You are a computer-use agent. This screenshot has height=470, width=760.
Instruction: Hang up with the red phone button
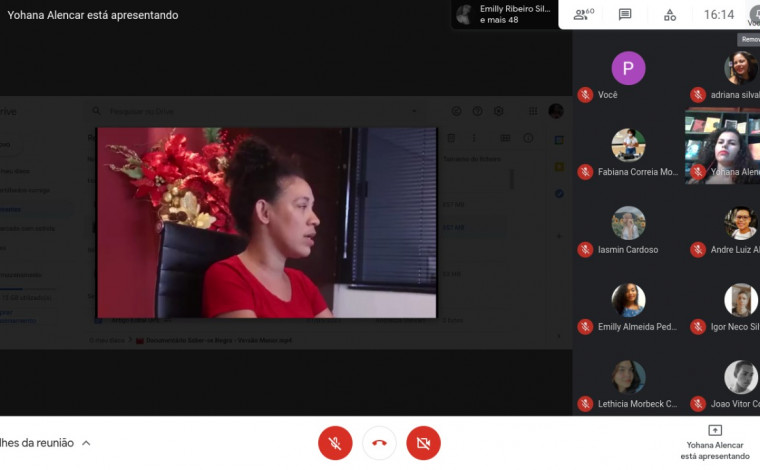click(379, 443)
